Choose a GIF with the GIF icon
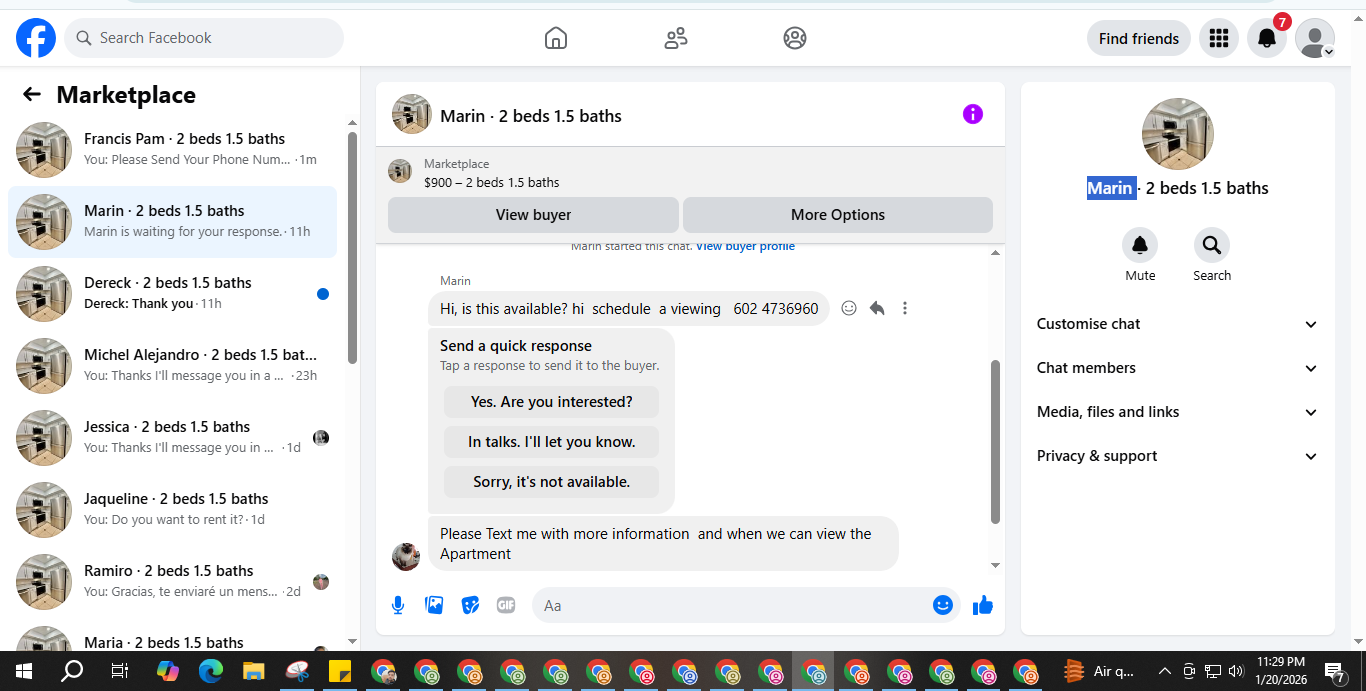Screen dimensions: 1366x691 point(506,605)
